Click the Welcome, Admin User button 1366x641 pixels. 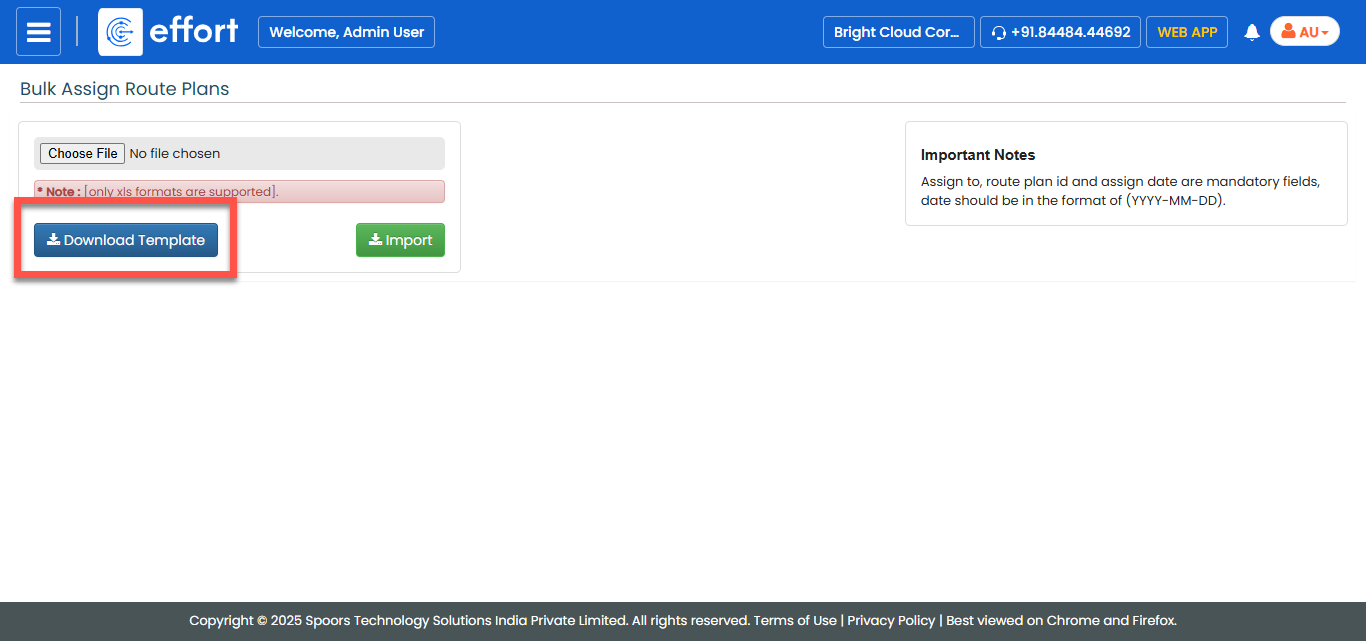pyautogui.click(x=346, y=32)
